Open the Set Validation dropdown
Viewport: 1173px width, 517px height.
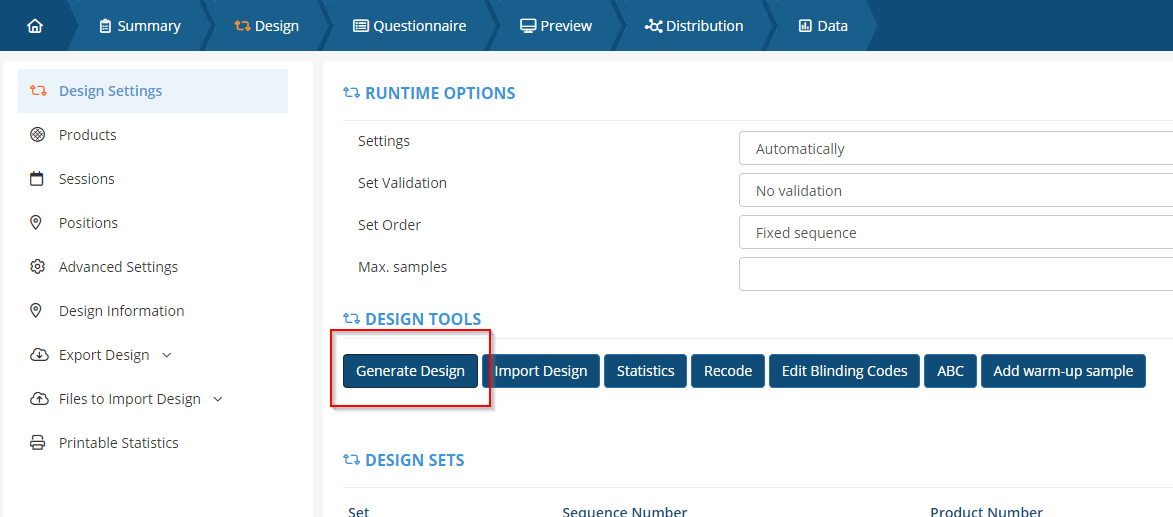click(x=955, y=191)
